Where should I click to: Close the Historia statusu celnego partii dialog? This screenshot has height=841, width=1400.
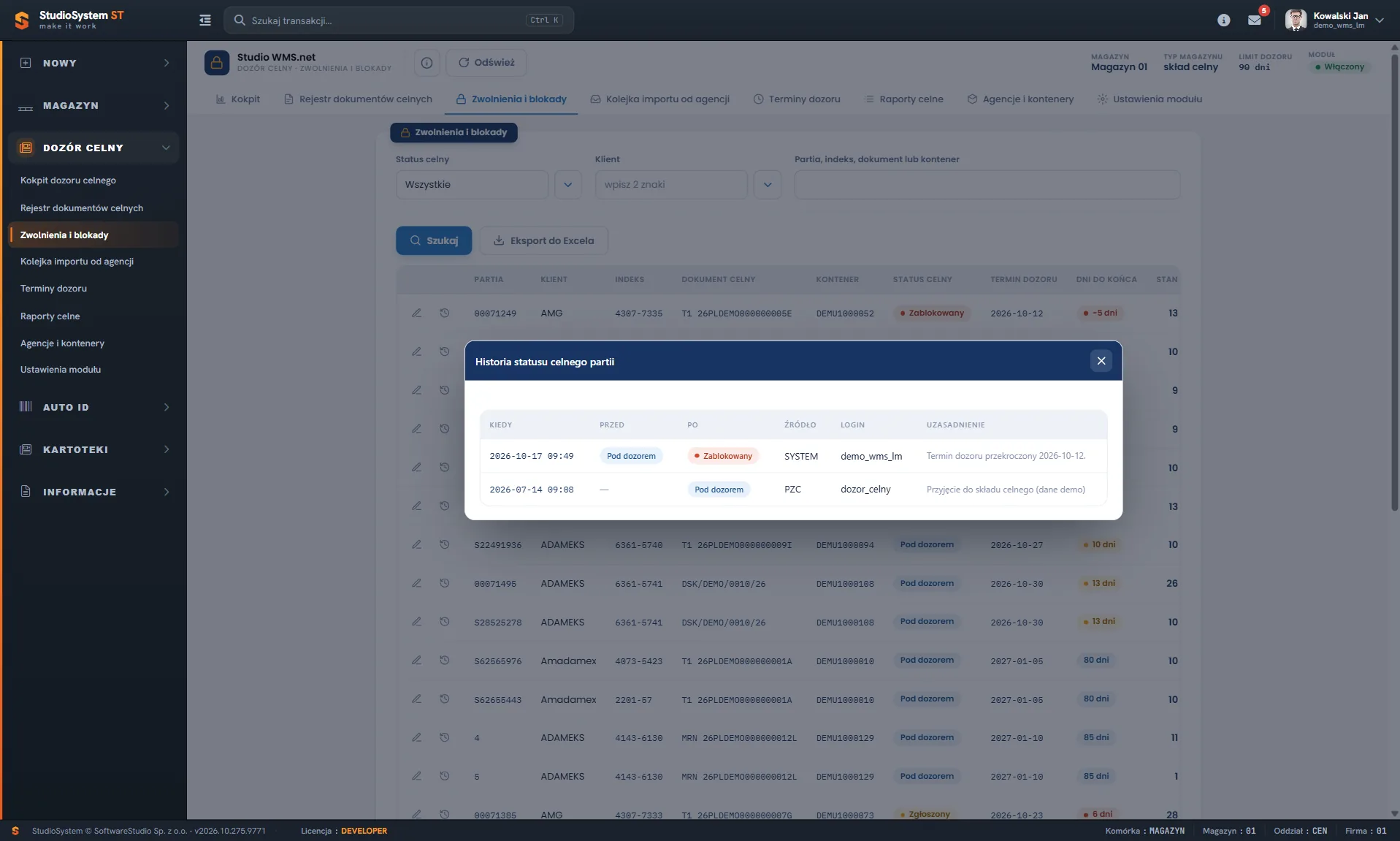[x=1101, y=361]
